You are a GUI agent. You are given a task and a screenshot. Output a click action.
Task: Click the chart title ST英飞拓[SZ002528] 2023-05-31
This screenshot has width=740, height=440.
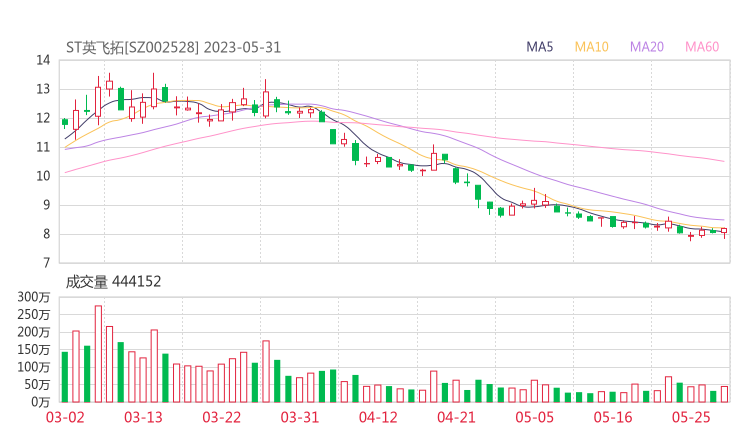click(173, 47)
